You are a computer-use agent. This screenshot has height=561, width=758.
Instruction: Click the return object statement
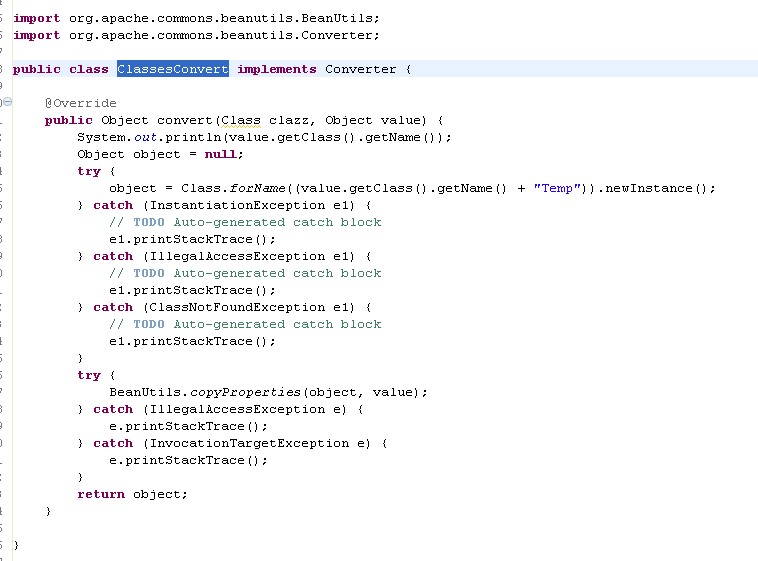132,494
